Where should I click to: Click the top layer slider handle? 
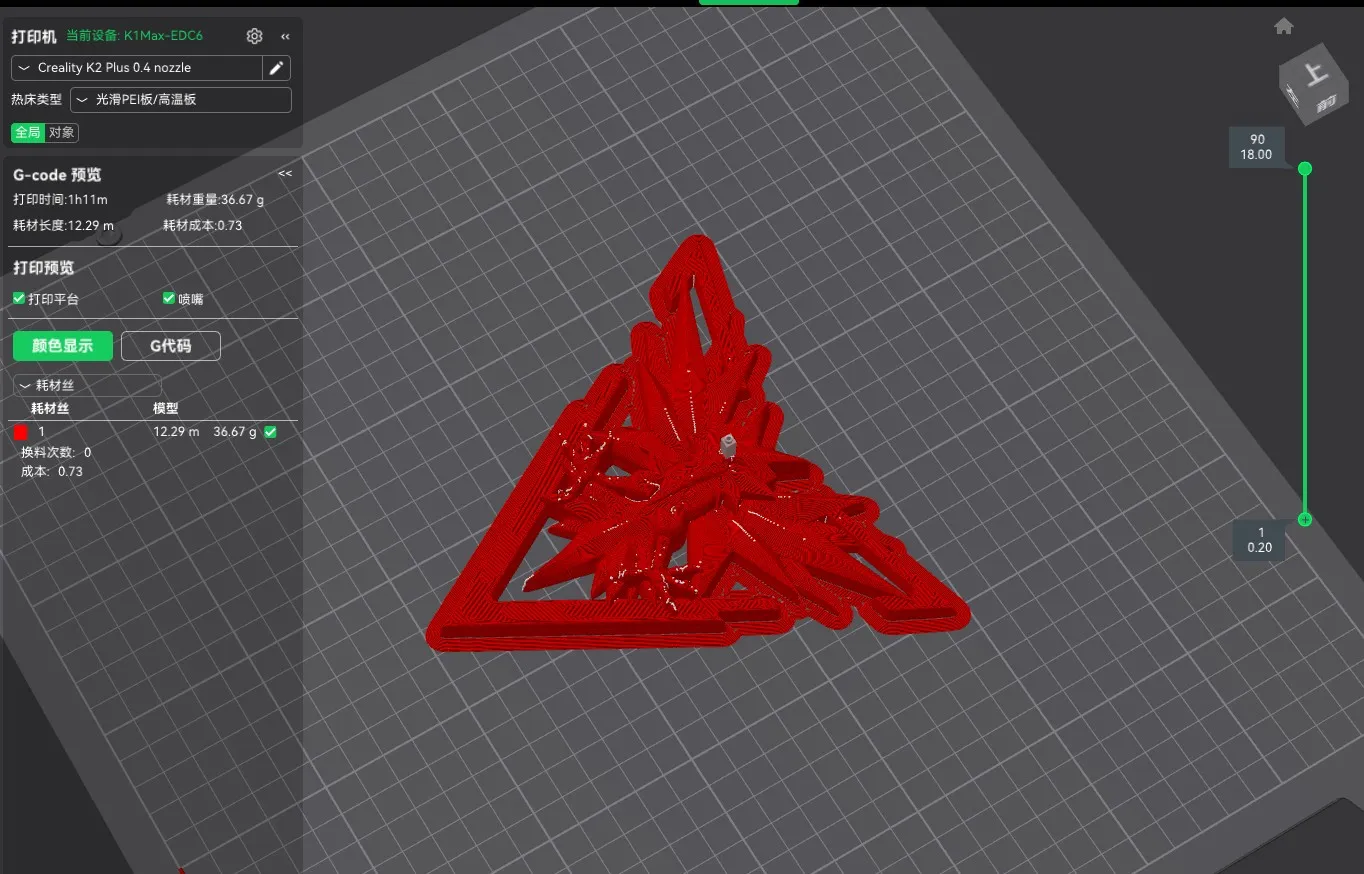point(1304,169)
